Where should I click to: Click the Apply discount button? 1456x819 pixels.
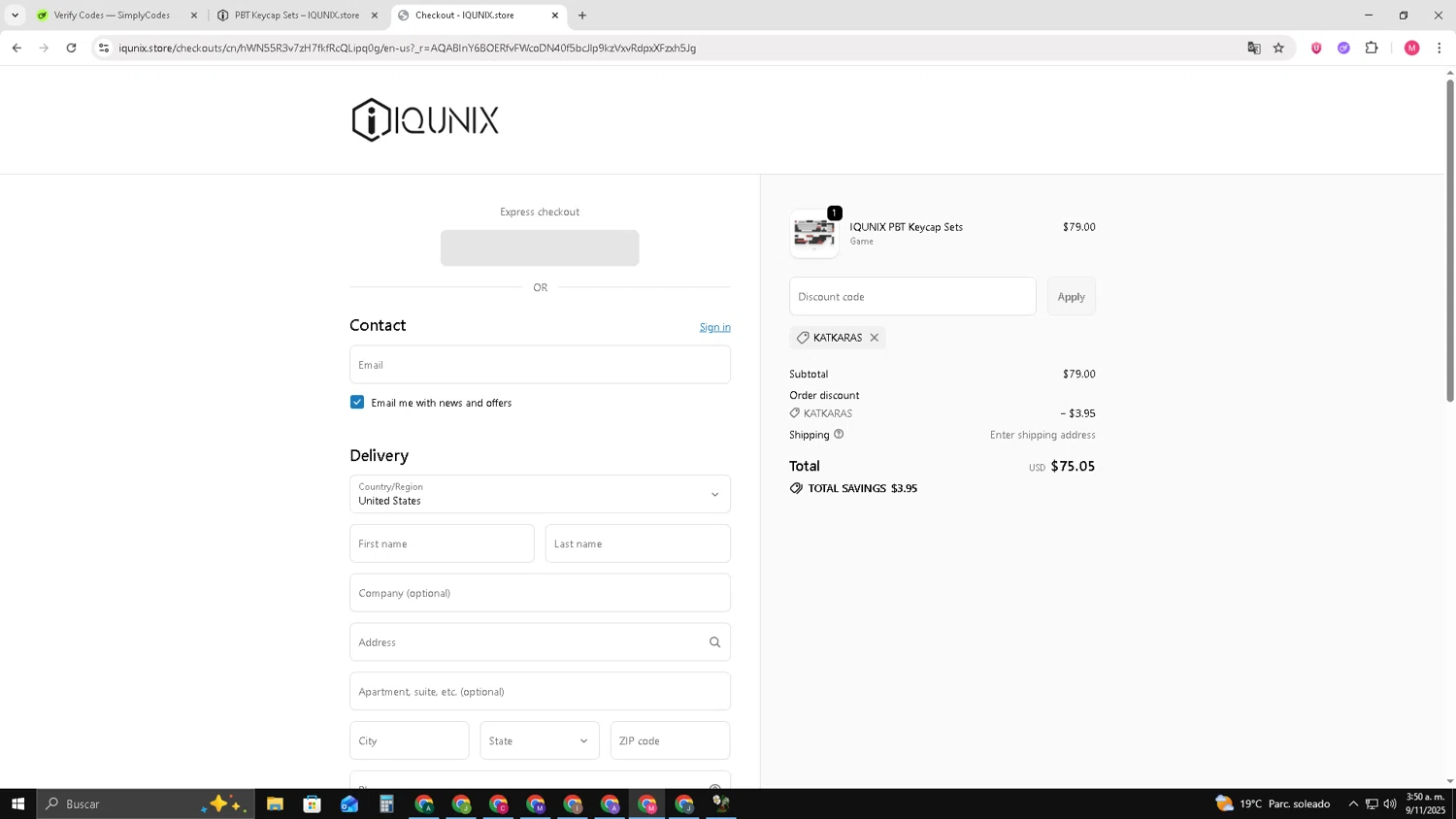pyautogui.click(x=1071, y=297)
